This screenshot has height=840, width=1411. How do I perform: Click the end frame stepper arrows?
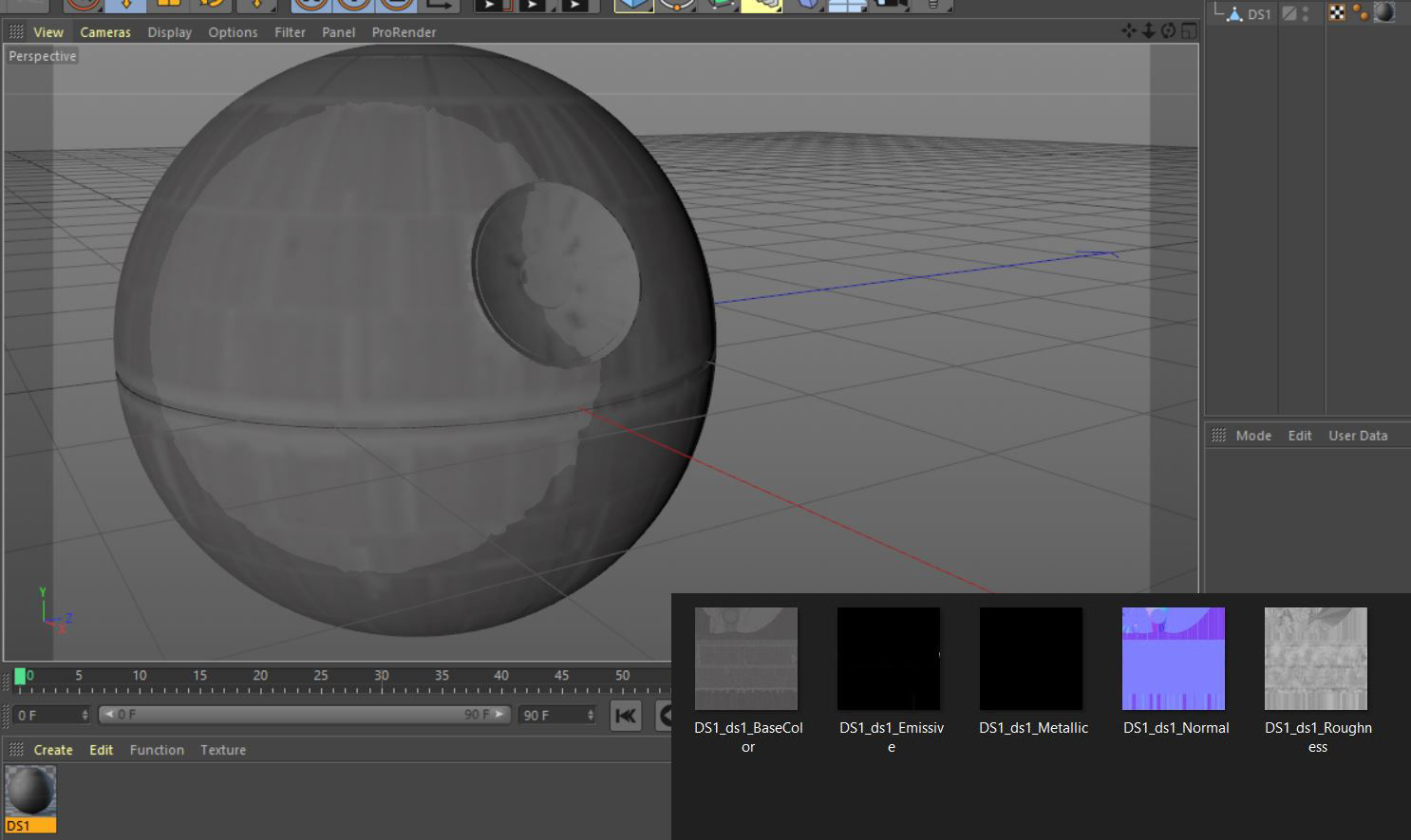pos(591,715)
